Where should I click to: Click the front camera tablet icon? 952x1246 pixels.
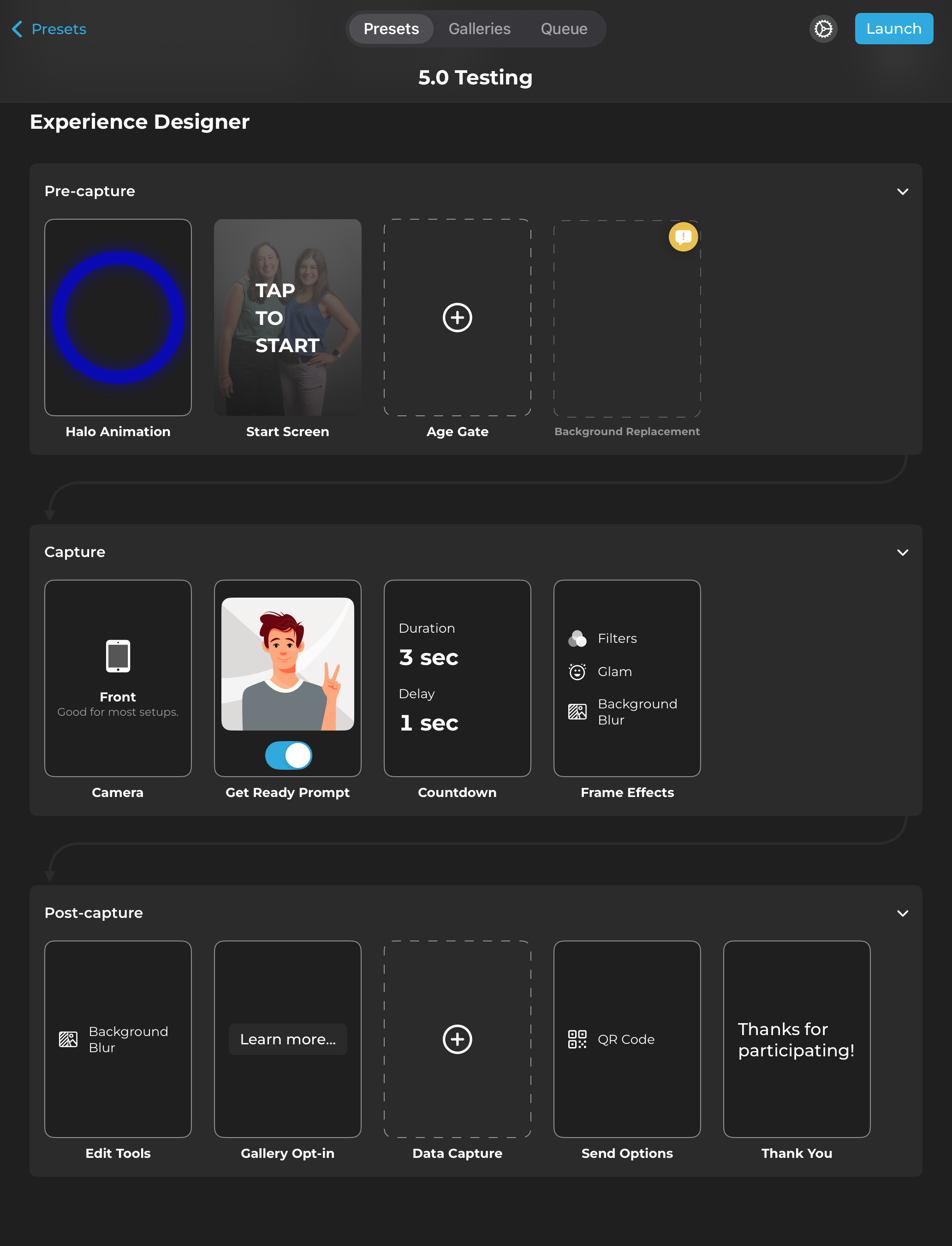tap(118, 656)
